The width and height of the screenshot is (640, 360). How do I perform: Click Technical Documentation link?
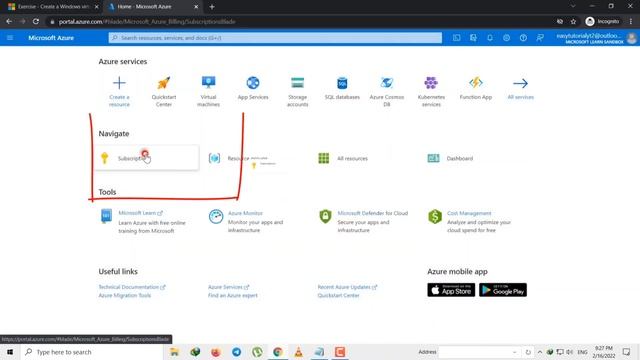pyautogui.click(x=132, y=287)
